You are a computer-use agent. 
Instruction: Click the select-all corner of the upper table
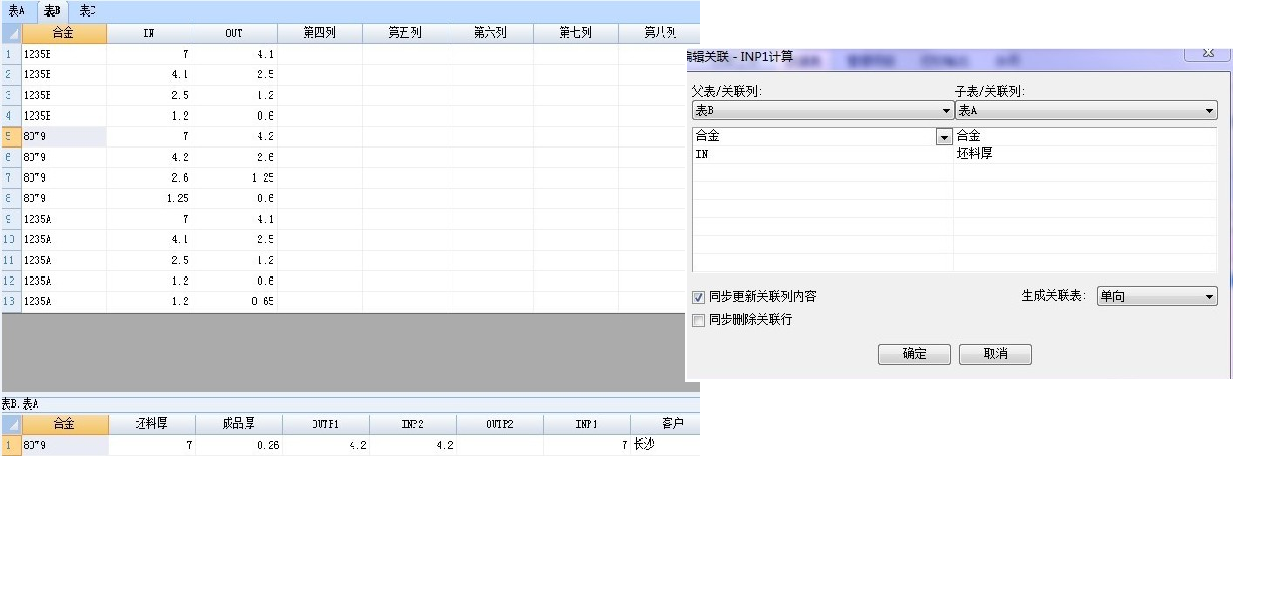click(x=11, y=34)
